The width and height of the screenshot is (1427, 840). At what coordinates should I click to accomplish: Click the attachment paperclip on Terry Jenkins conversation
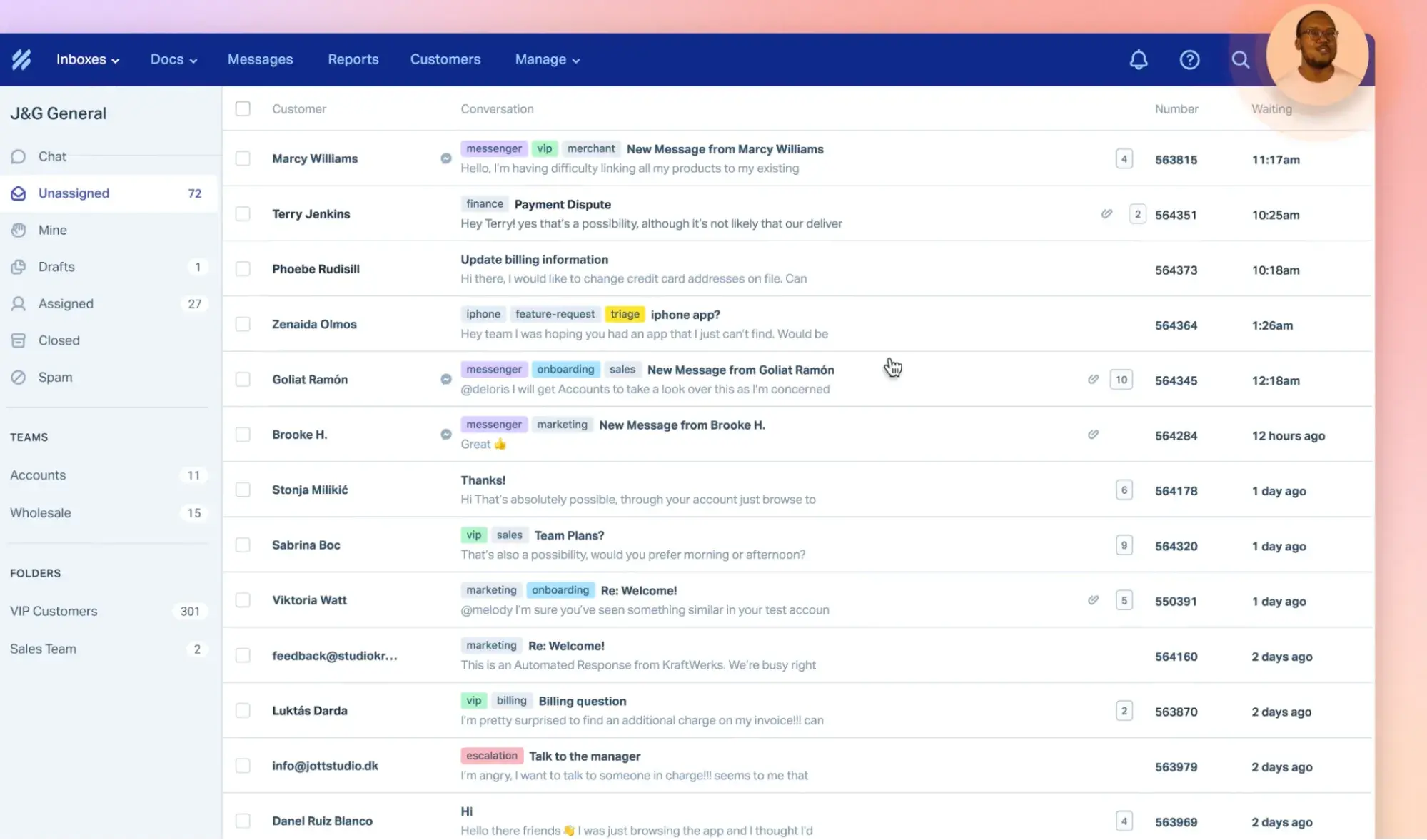tap(1107, 213)
